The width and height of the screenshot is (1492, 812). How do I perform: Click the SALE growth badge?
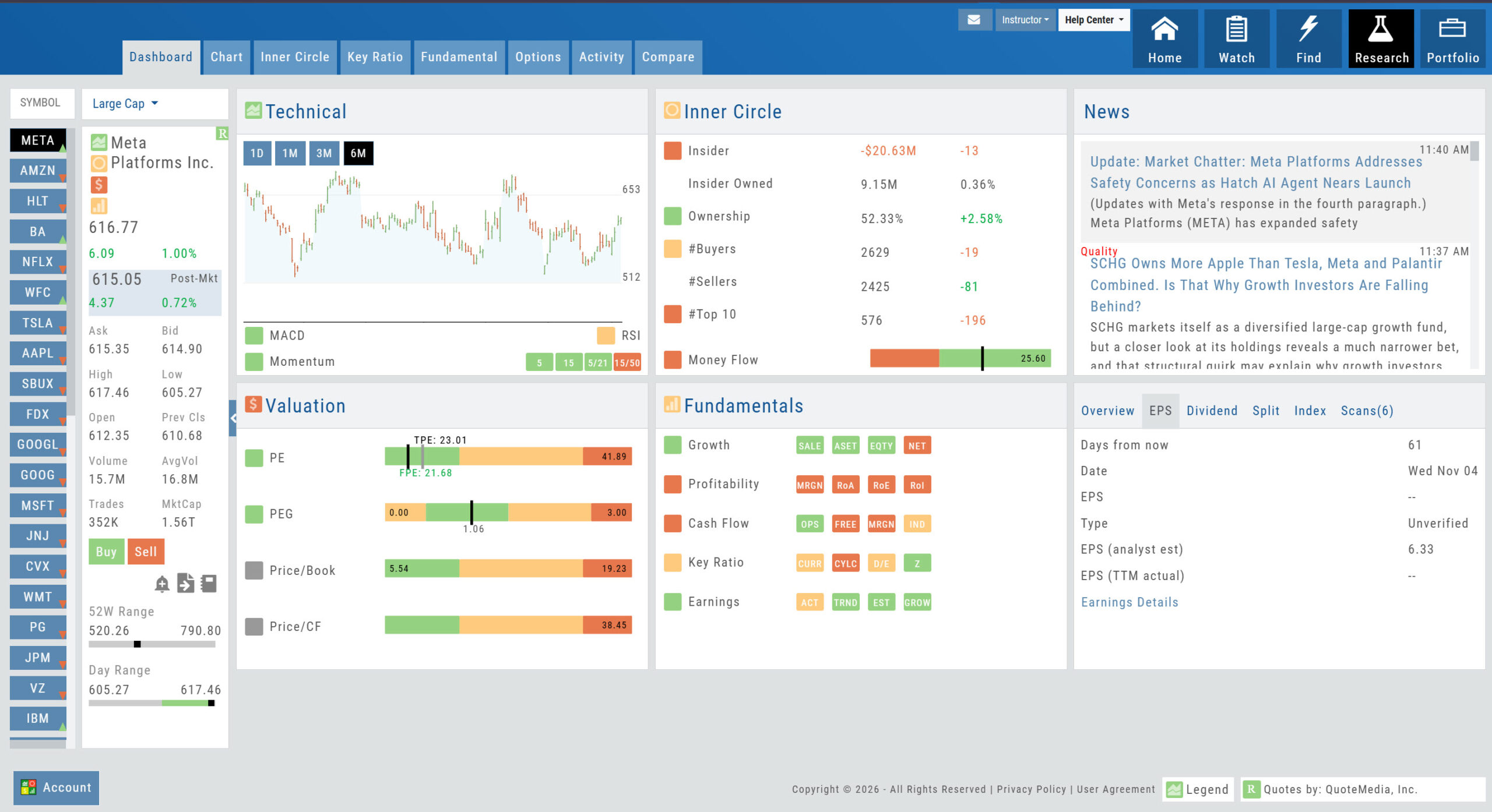(x=810, y=446)
